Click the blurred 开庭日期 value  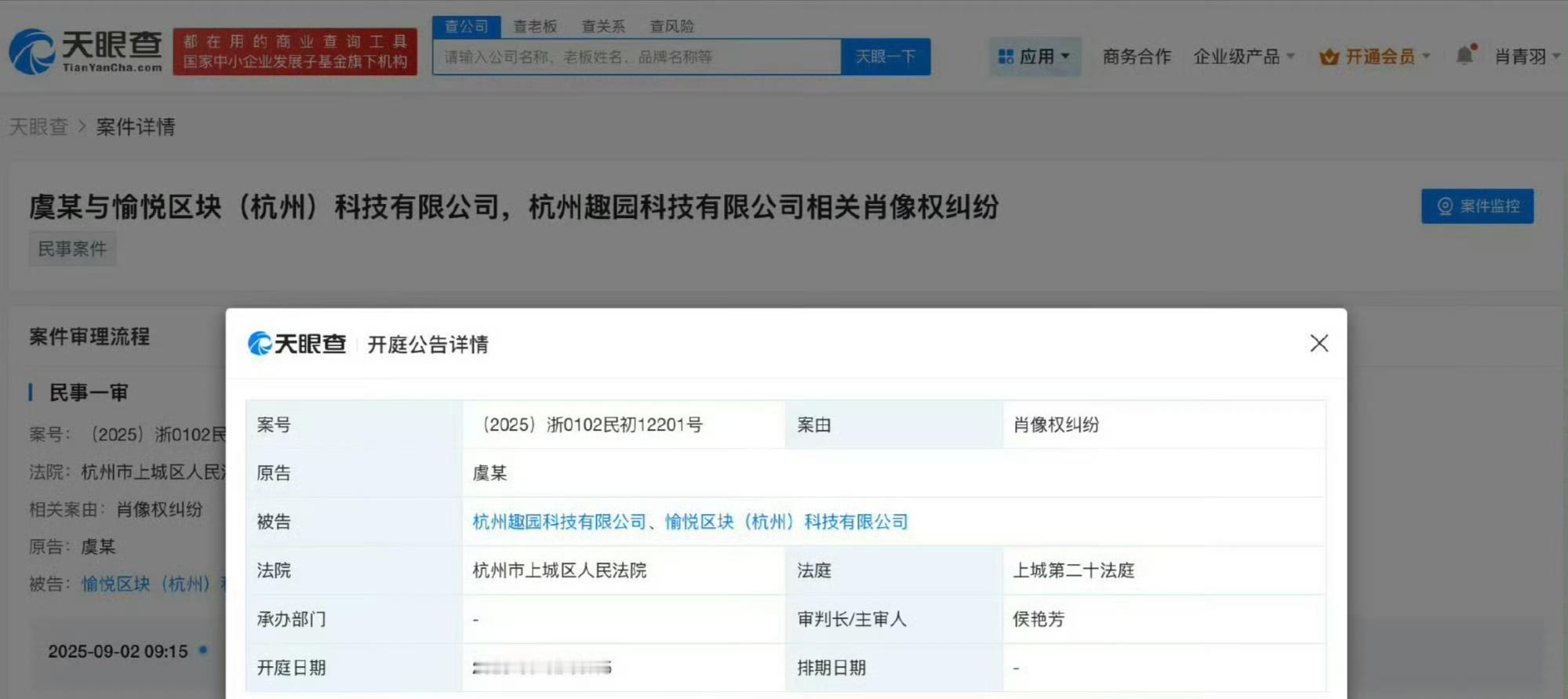542,668
